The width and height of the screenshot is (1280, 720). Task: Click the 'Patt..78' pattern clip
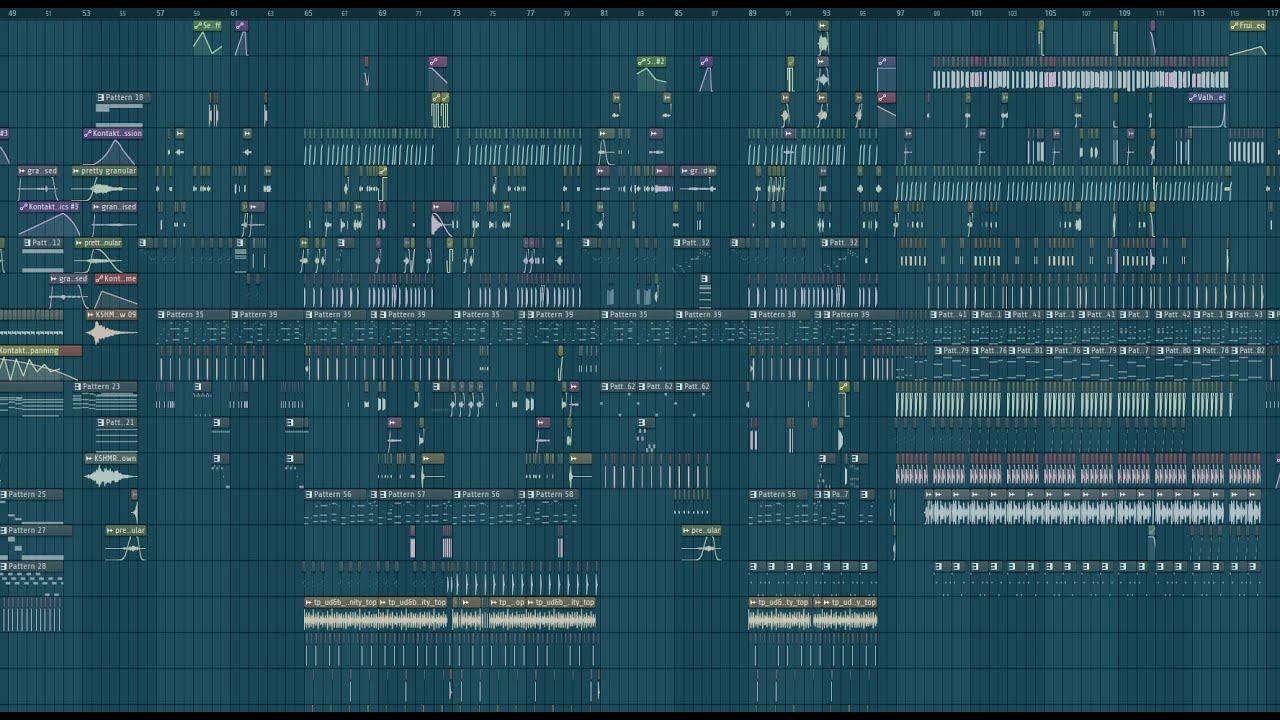[1210, 350]
